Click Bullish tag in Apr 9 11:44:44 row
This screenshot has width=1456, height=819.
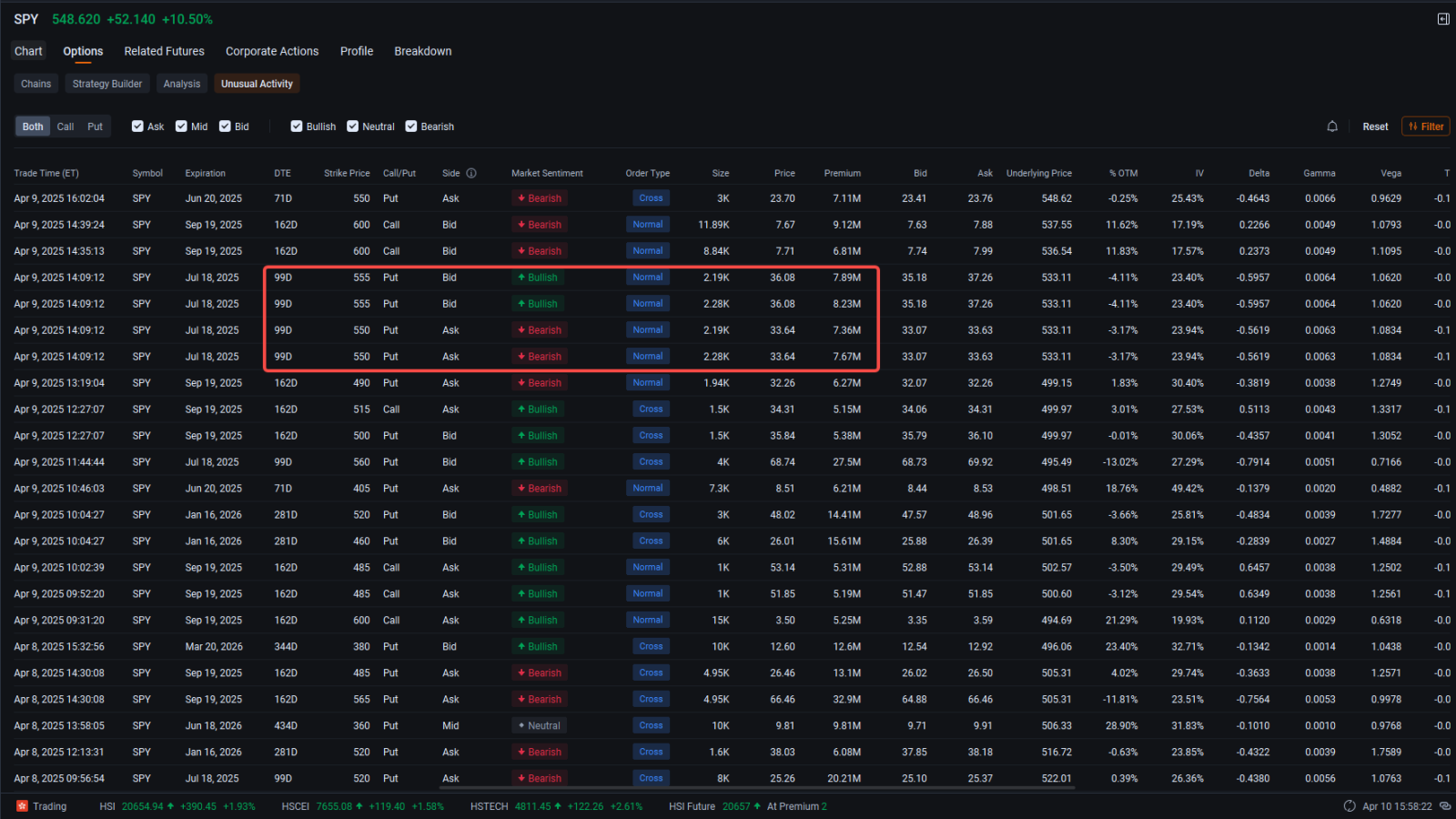tap(538, 462)
